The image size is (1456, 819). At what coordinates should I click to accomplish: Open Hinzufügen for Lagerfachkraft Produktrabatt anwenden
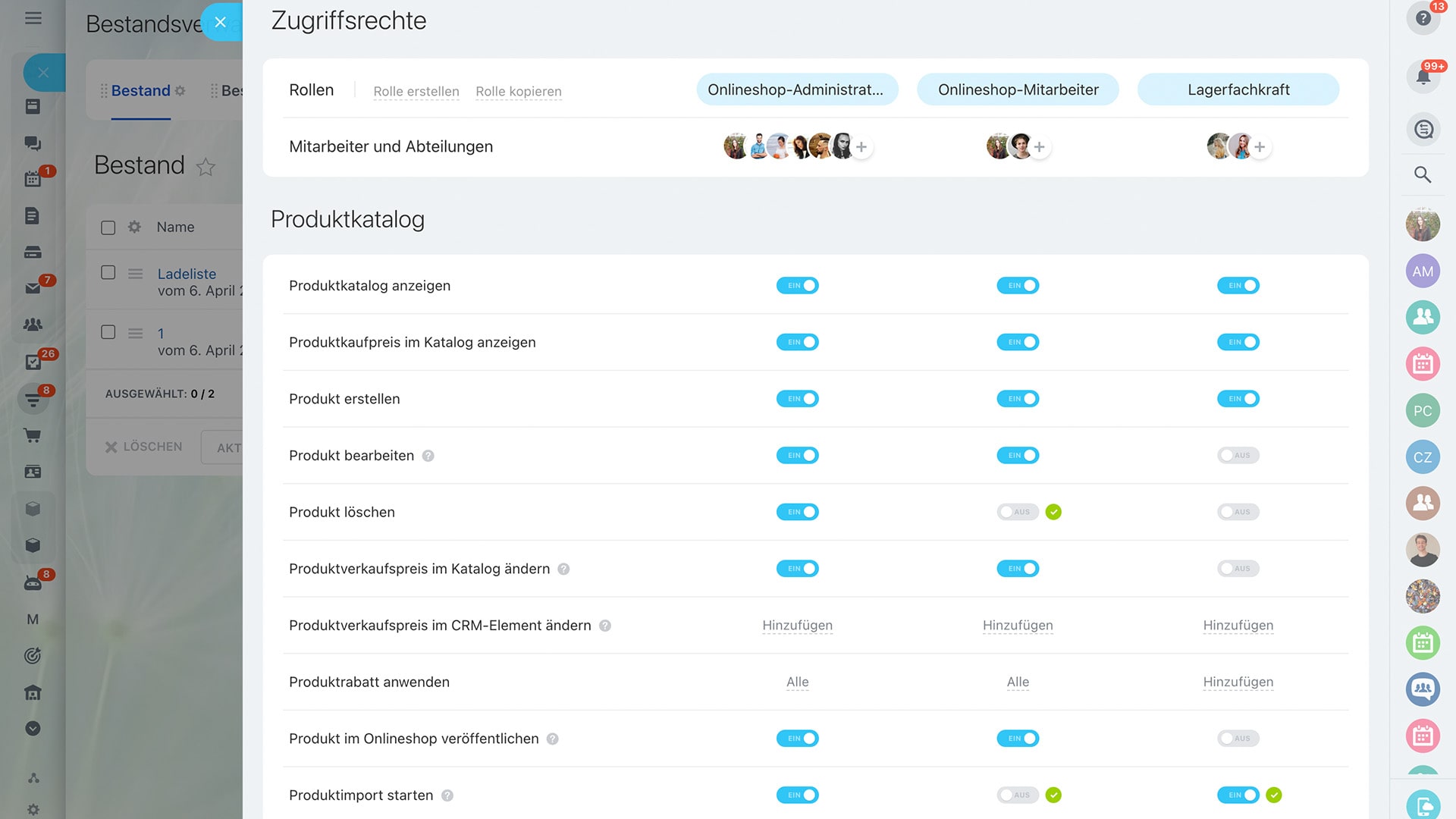point(1238,682)
